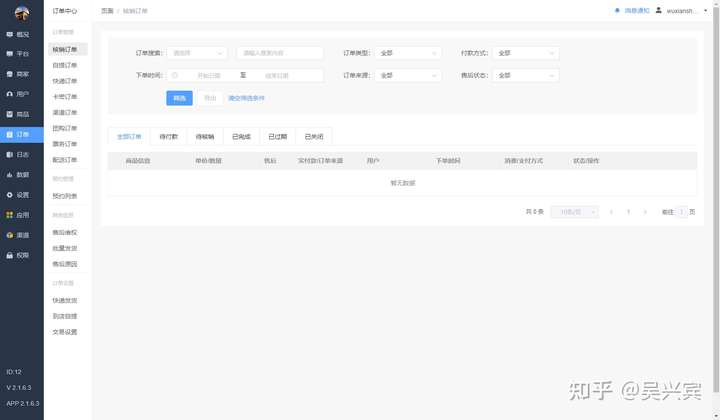
Task: Select 快递订单 in the submenu
Action: tap(65, 81)
